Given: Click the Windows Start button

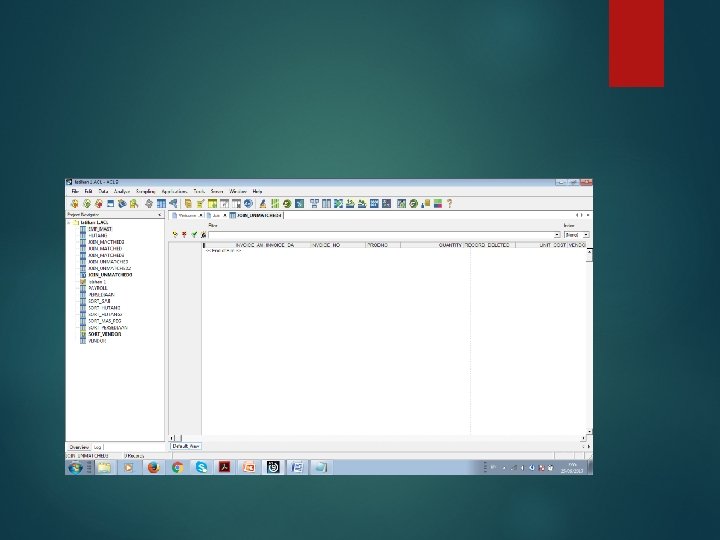Looking at the screenshot, I should [75, 467].
